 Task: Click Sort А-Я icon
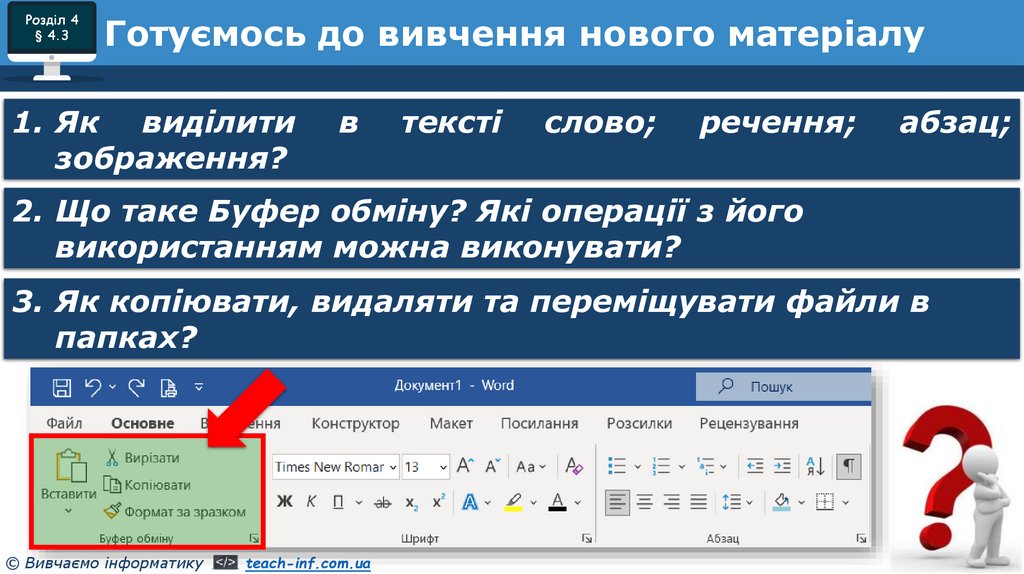[x=816, y=466]
